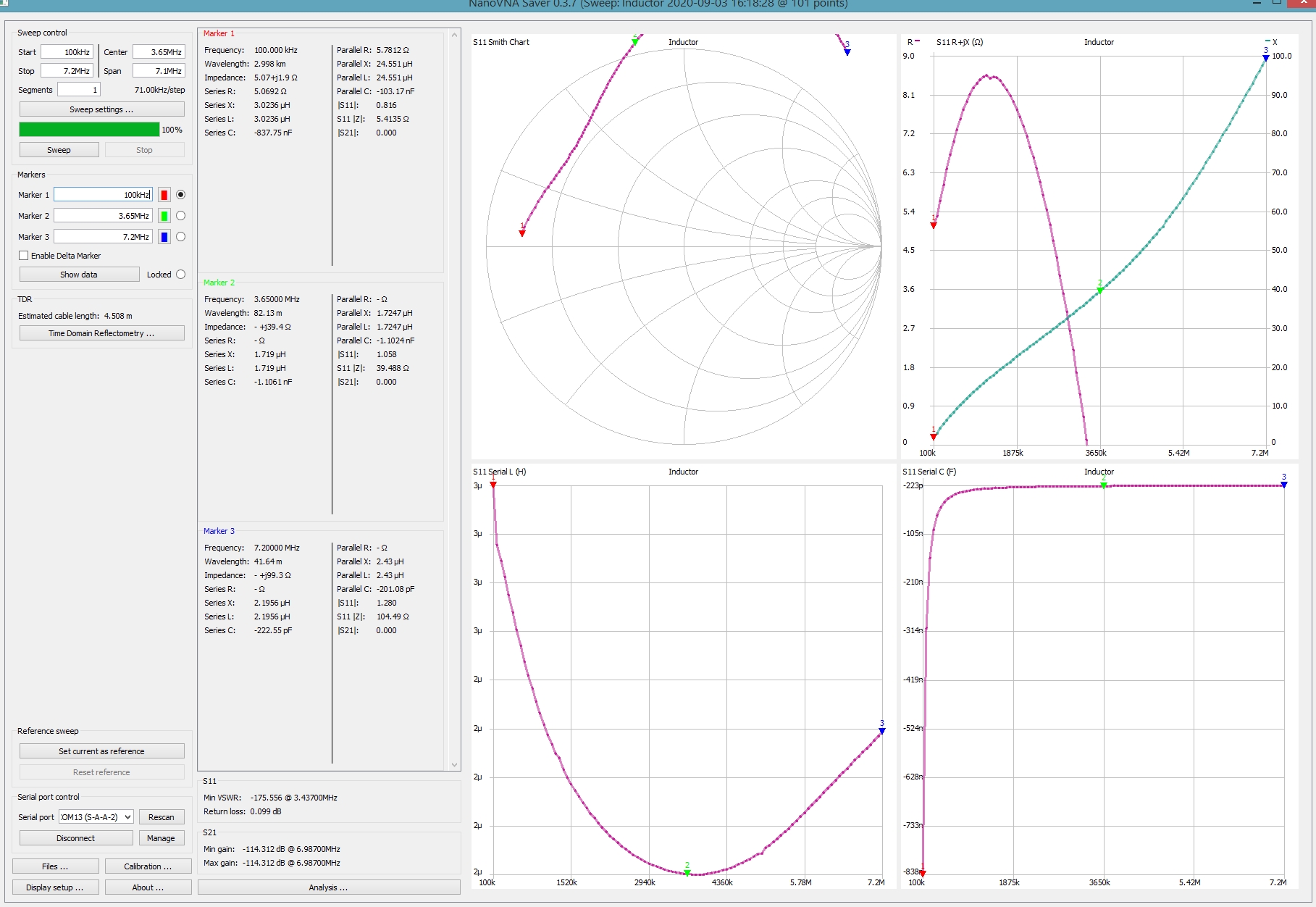1316x907 pixels.
Task: Click the Disconnect button
Action: [76, 838]
